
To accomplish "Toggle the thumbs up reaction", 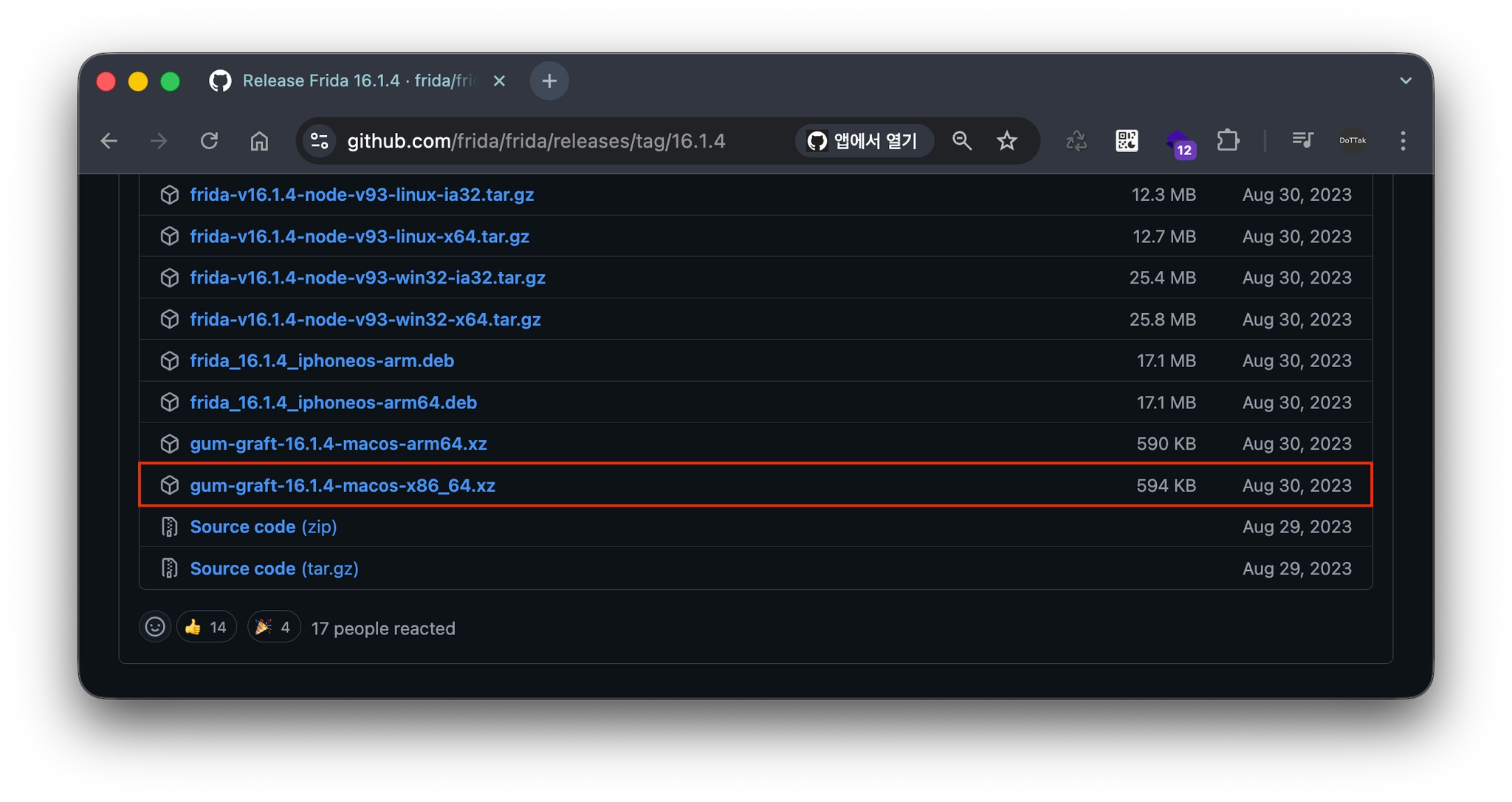I will 206,627.
